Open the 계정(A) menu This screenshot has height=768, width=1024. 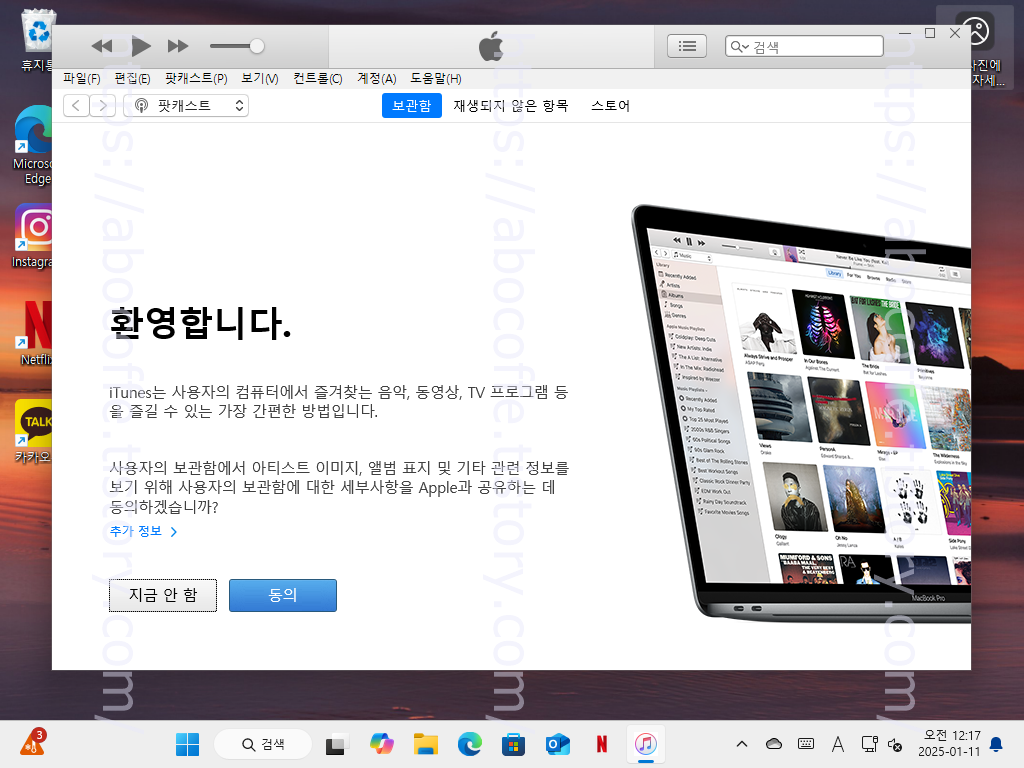click(376, 78)
